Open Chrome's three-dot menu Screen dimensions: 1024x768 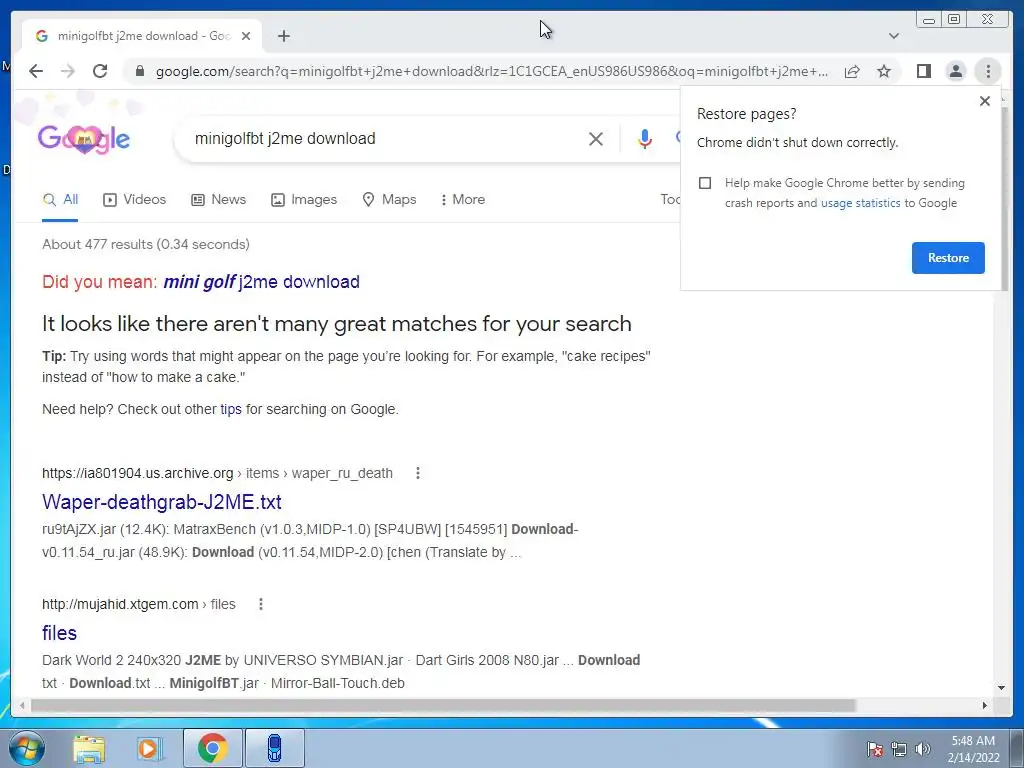(x=988, y=71)
